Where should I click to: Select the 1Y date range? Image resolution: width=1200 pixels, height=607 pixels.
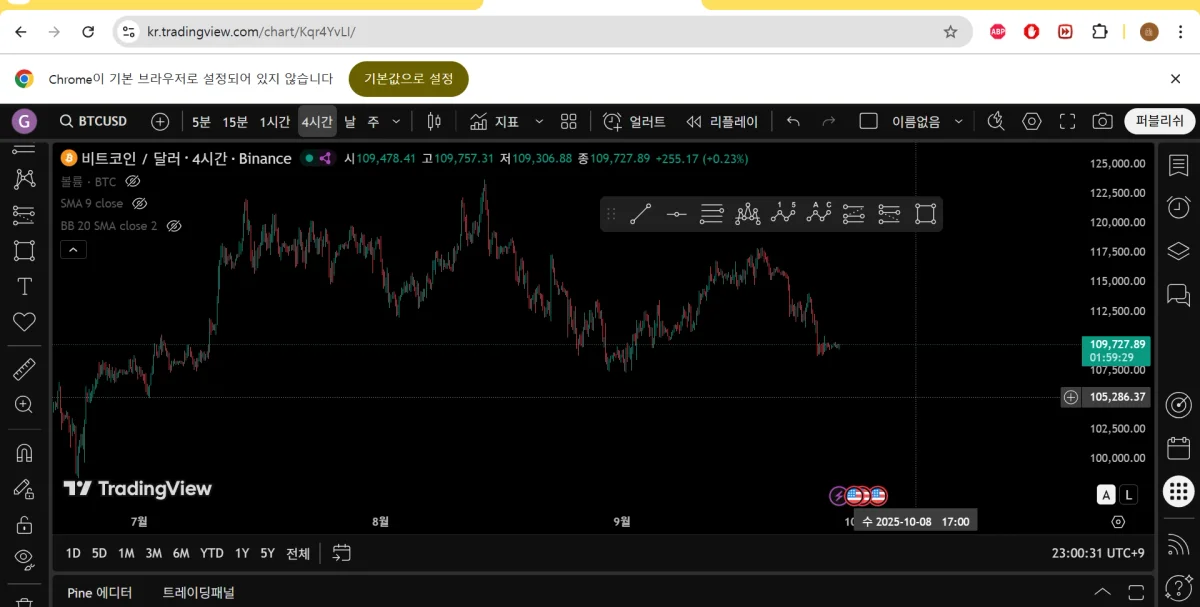coord(242,553)
